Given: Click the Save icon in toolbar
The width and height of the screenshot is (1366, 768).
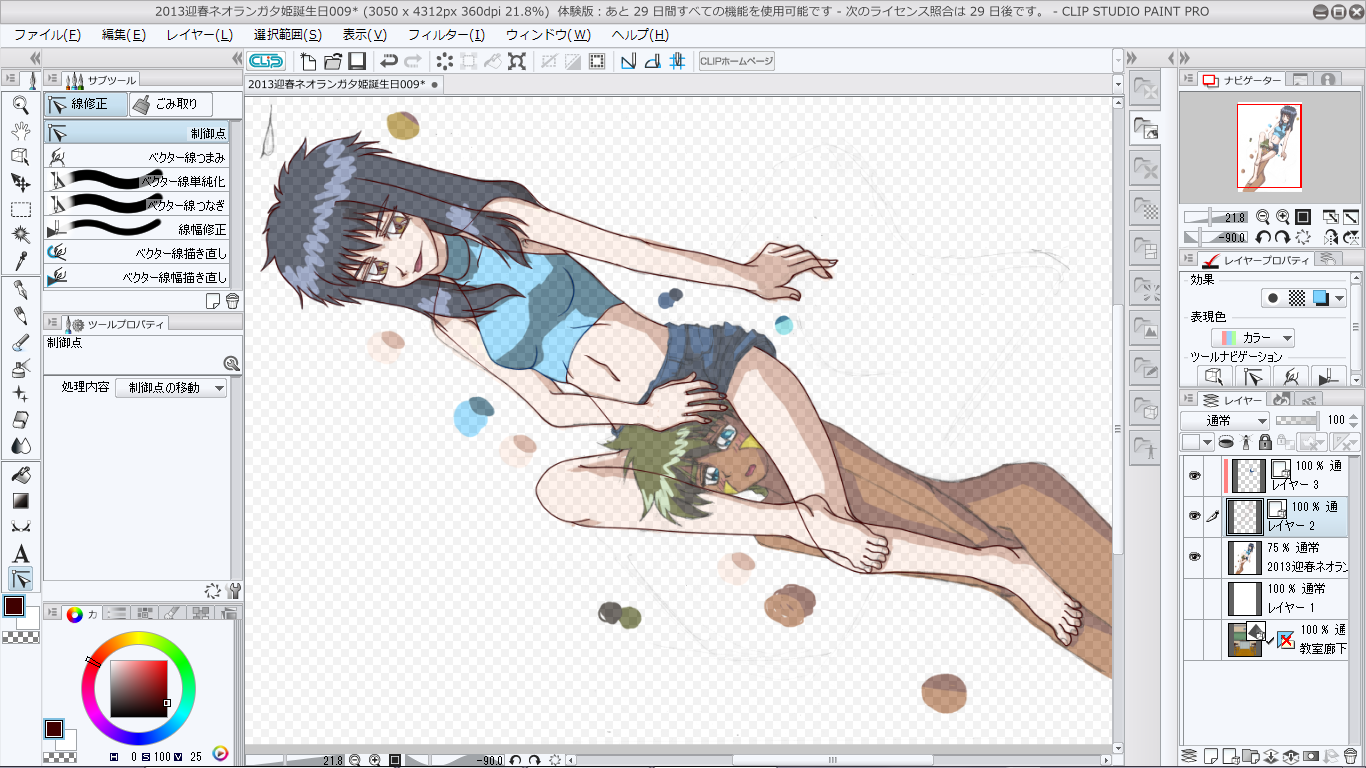Looking at the screenshot, I should pos(357,61).
